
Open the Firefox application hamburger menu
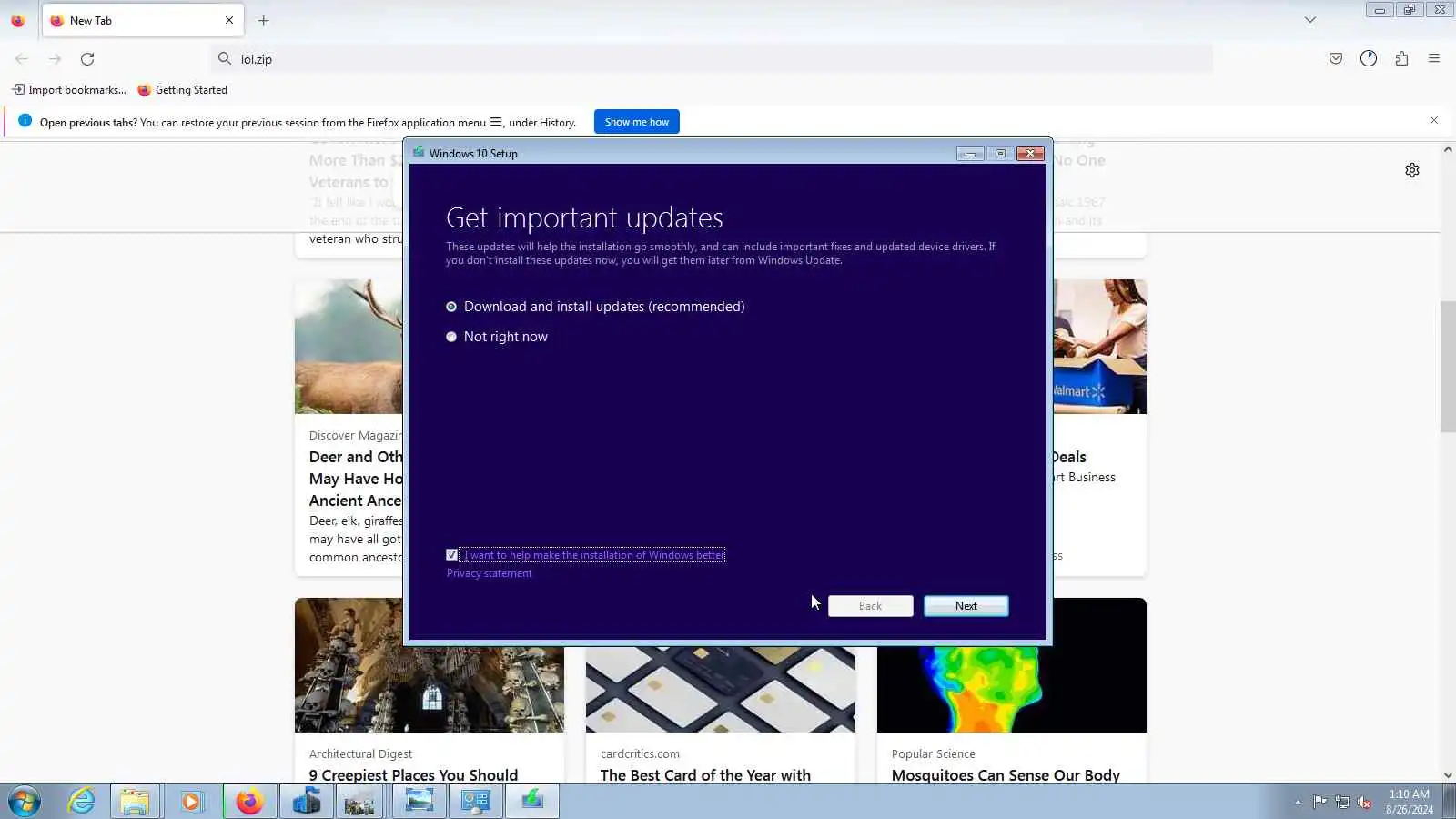pos(1434,59)
